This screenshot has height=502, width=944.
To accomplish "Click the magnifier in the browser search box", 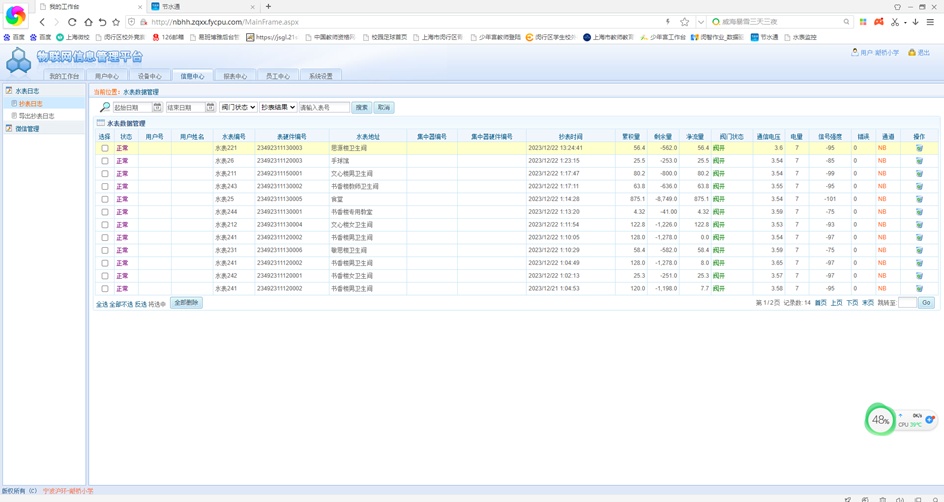I will (x=846, y=22).
